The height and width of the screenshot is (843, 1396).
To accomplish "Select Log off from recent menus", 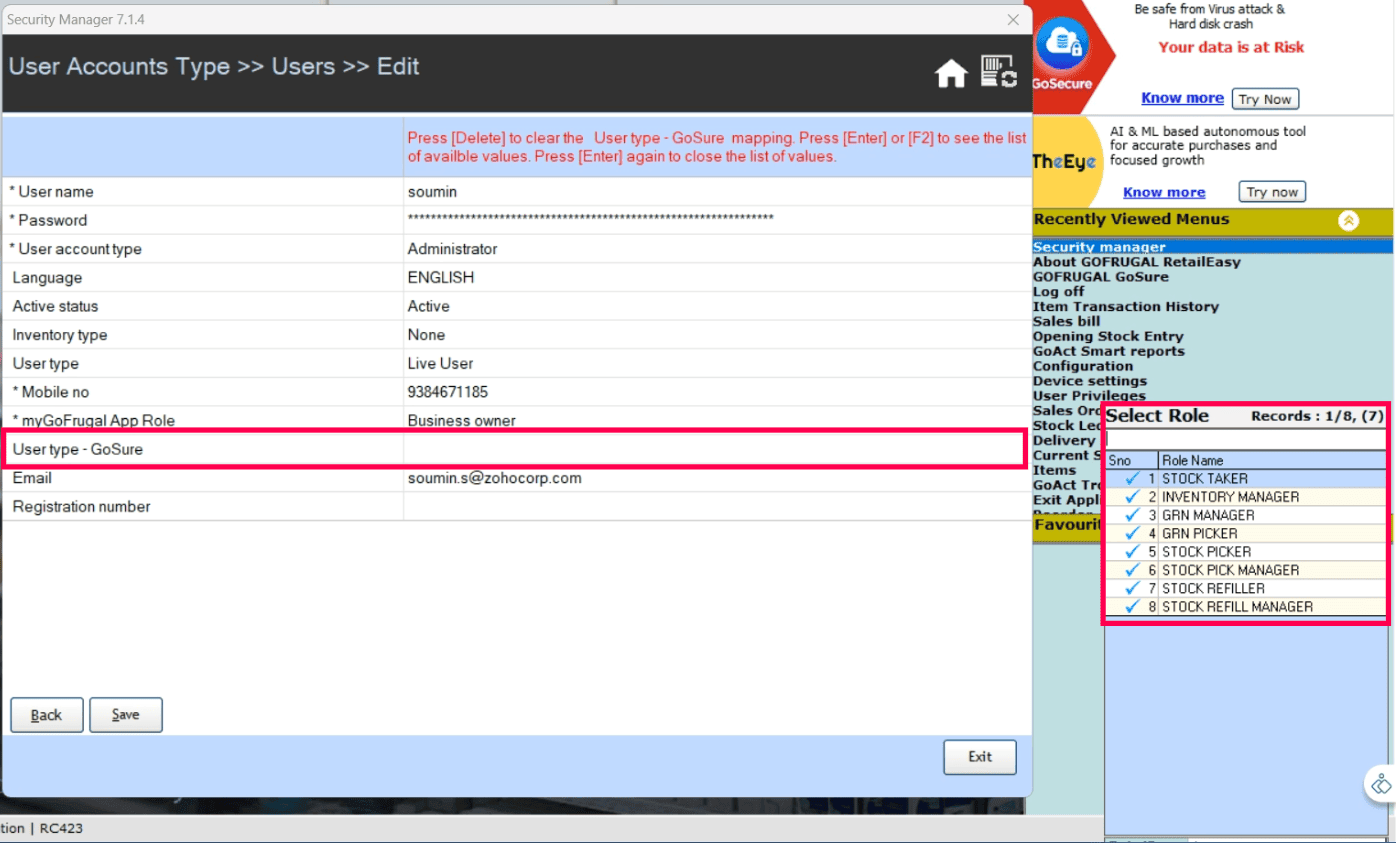I will pos(1058,292).
